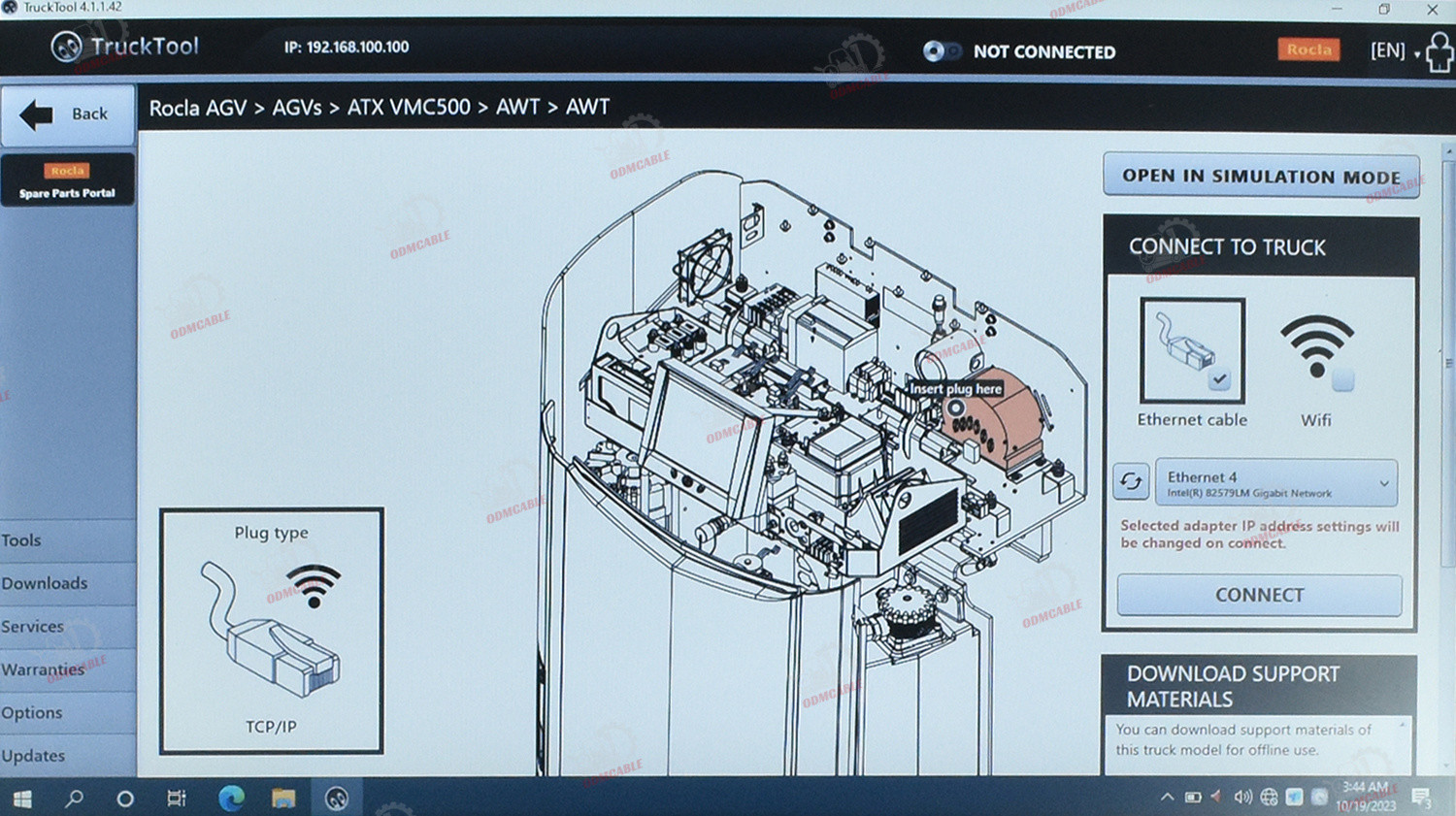Click the IP: 192.168.100.100 text
The height and width of the screenshot is (816, 1456).
347,47
